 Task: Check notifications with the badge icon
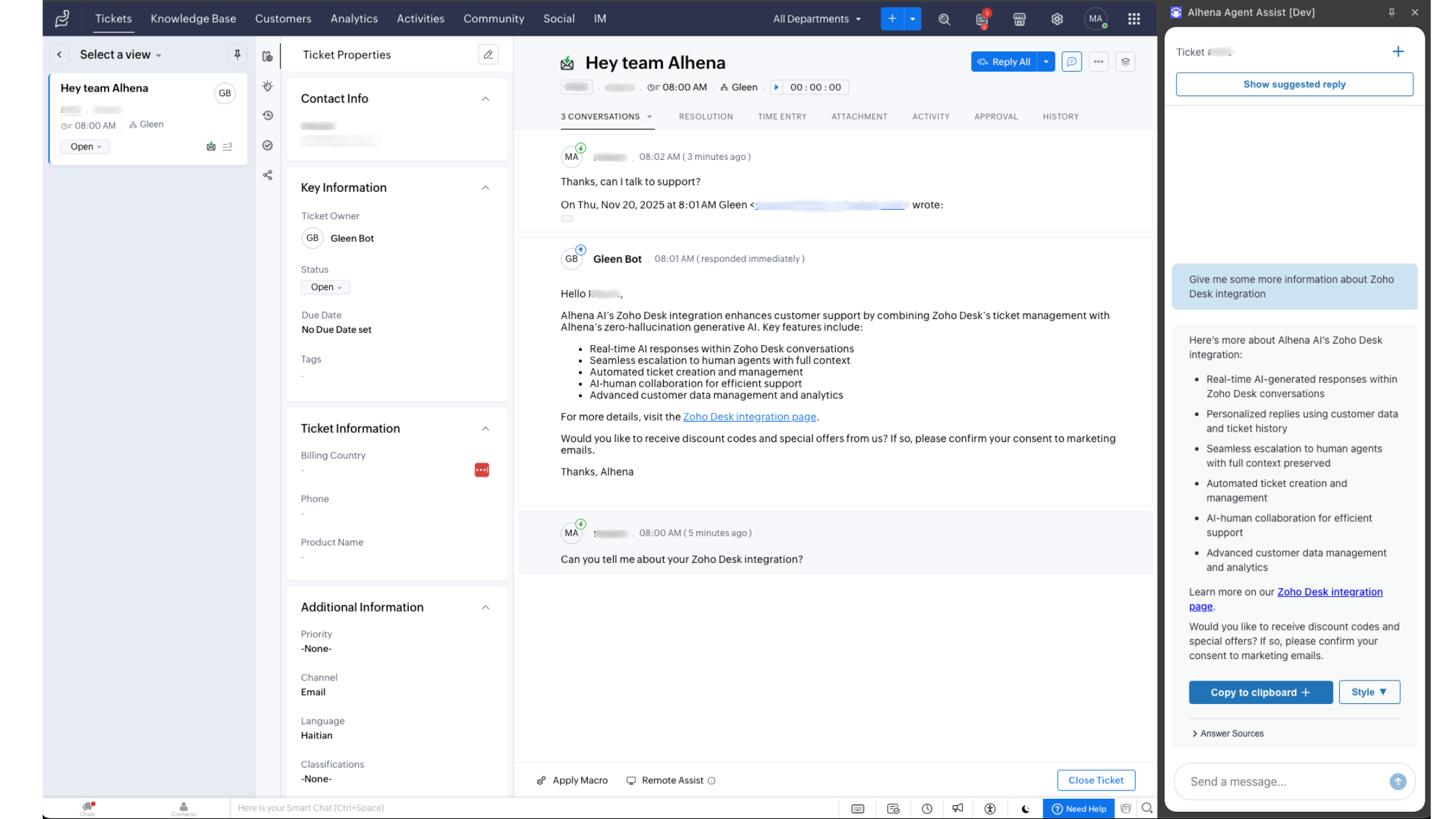click(x=981, y=19)
